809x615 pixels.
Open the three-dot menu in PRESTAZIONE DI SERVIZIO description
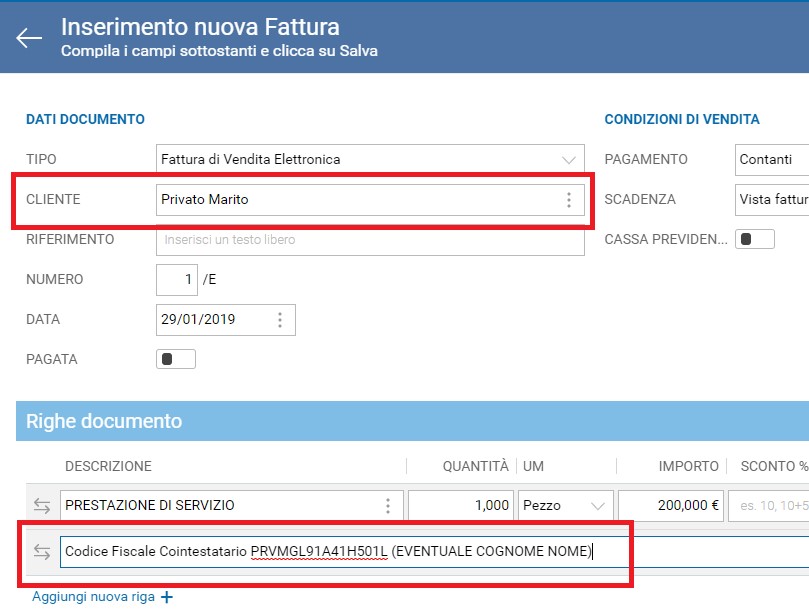388,506
